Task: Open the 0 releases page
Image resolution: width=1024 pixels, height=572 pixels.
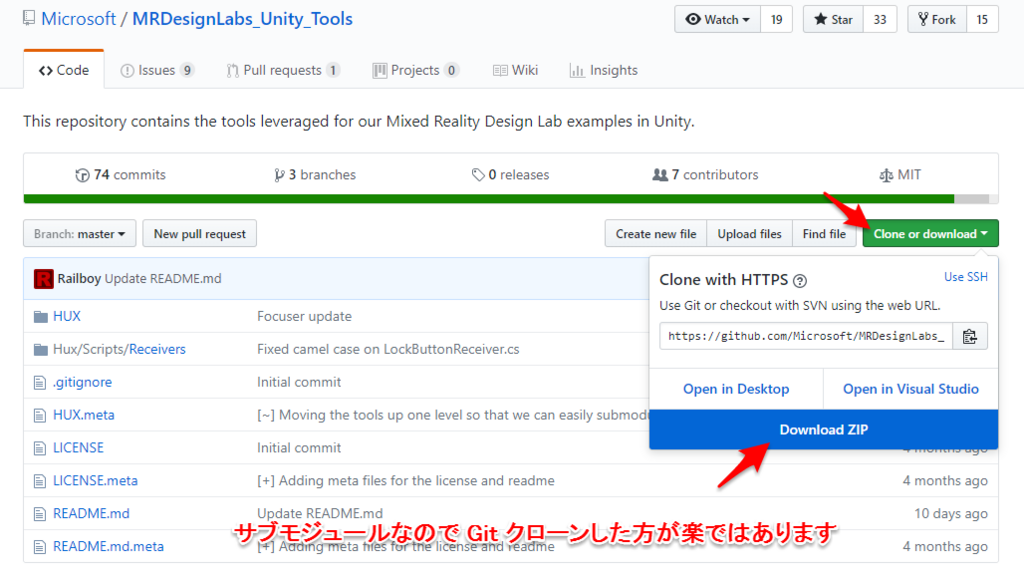Action: (510, 174)
